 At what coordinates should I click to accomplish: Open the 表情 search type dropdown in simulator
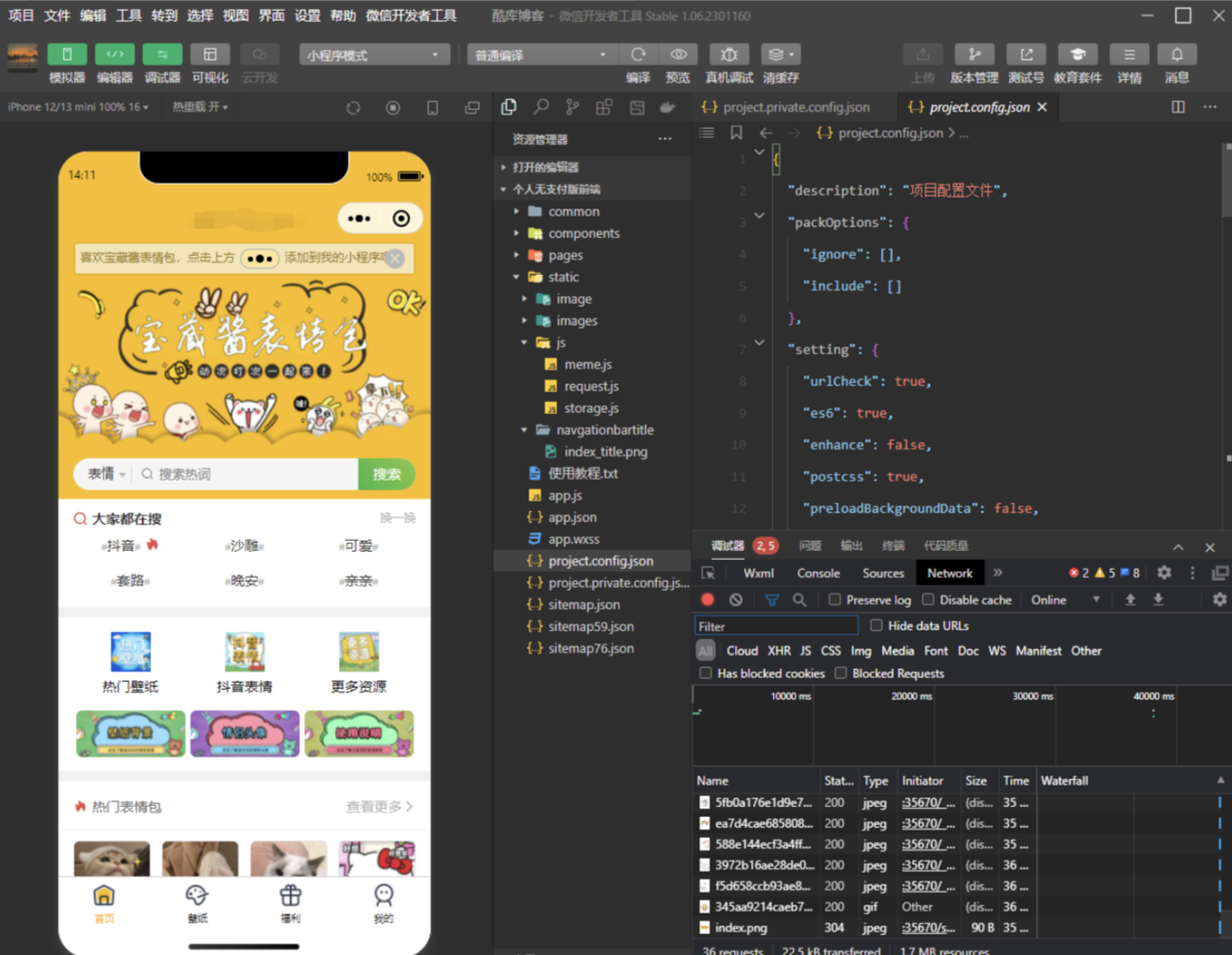tap(106, 473)
